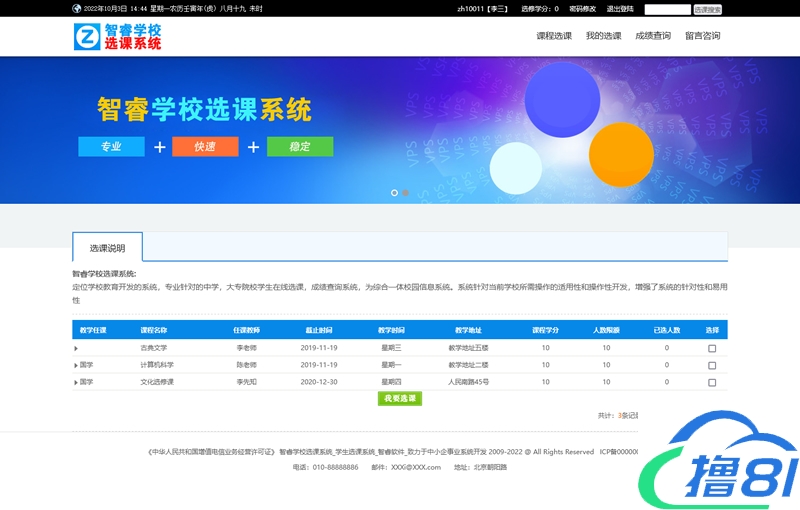The width and height of the screenshot is (800, 510).
Task: Expand the 计算机科学 row triangle
Action: pos(76,365)
